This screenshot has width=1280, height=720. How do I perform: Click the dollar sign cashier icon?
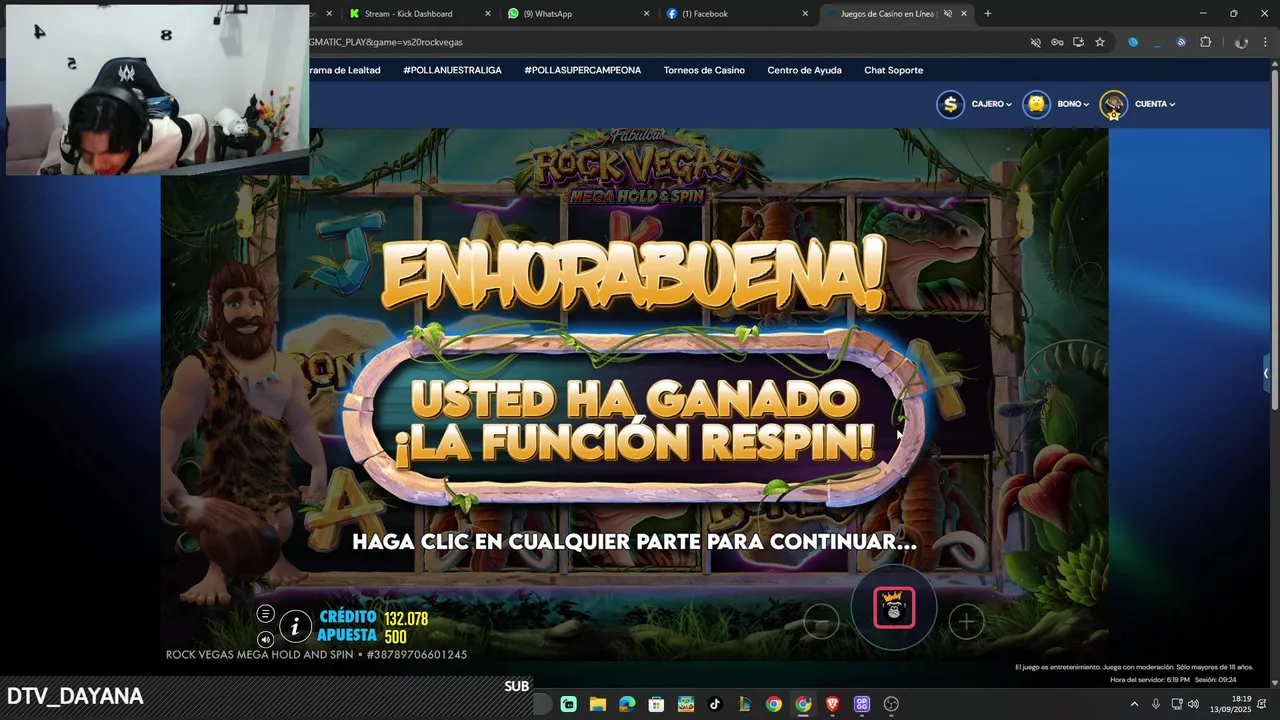(950, 104)
